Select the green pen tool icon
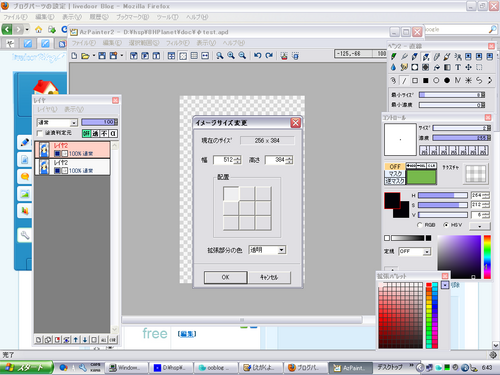This screenshot has height=375, width=500. coord(393,57)
